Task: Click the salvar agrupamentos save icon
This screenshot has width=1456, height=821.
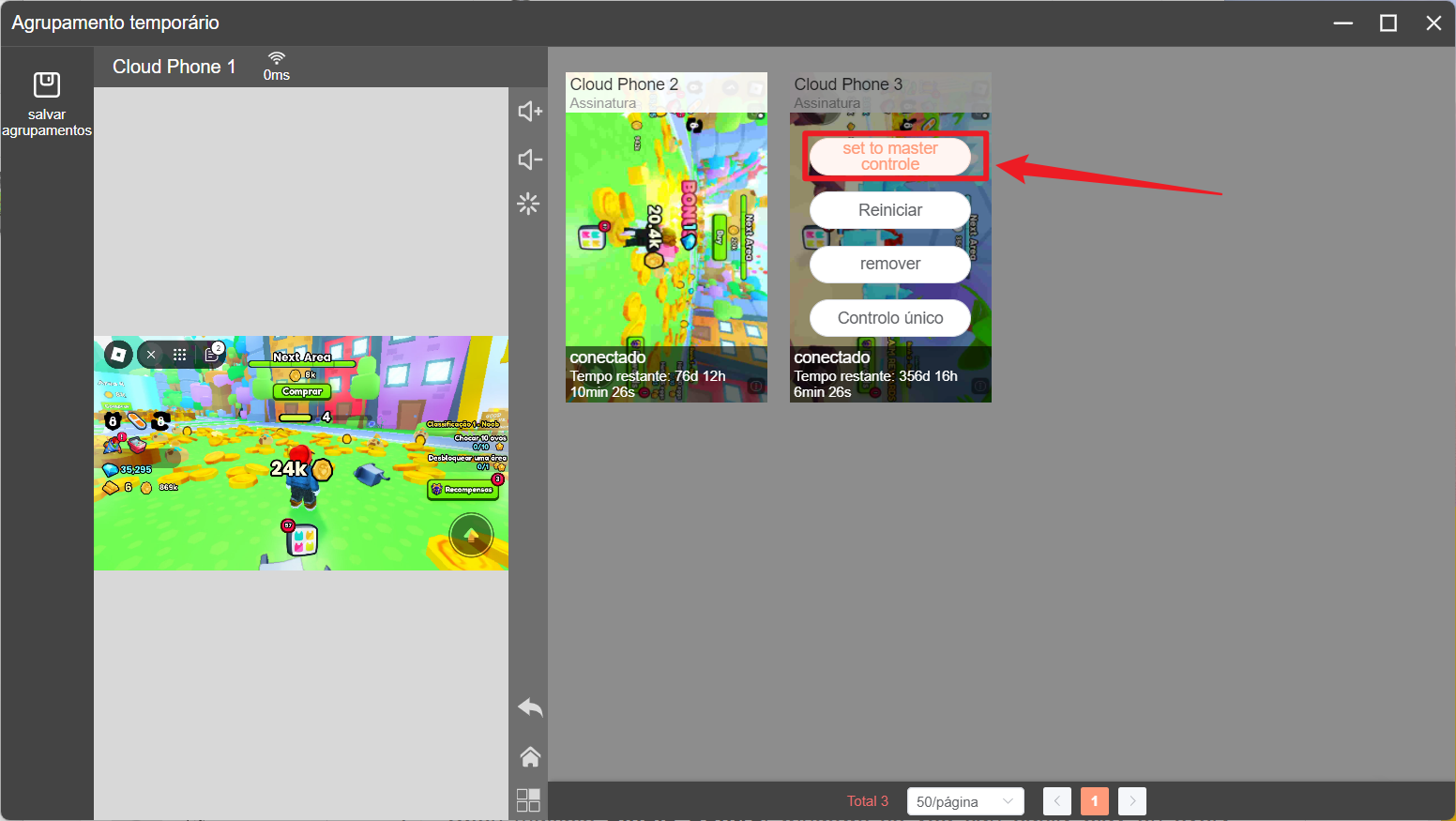Action: click(47, 85)
